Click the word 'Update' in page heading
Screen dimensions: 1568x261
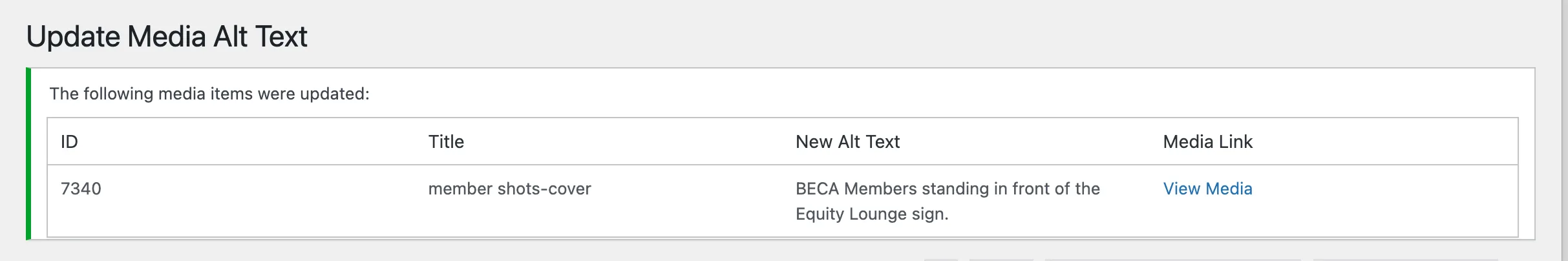(x=73, y=37)
